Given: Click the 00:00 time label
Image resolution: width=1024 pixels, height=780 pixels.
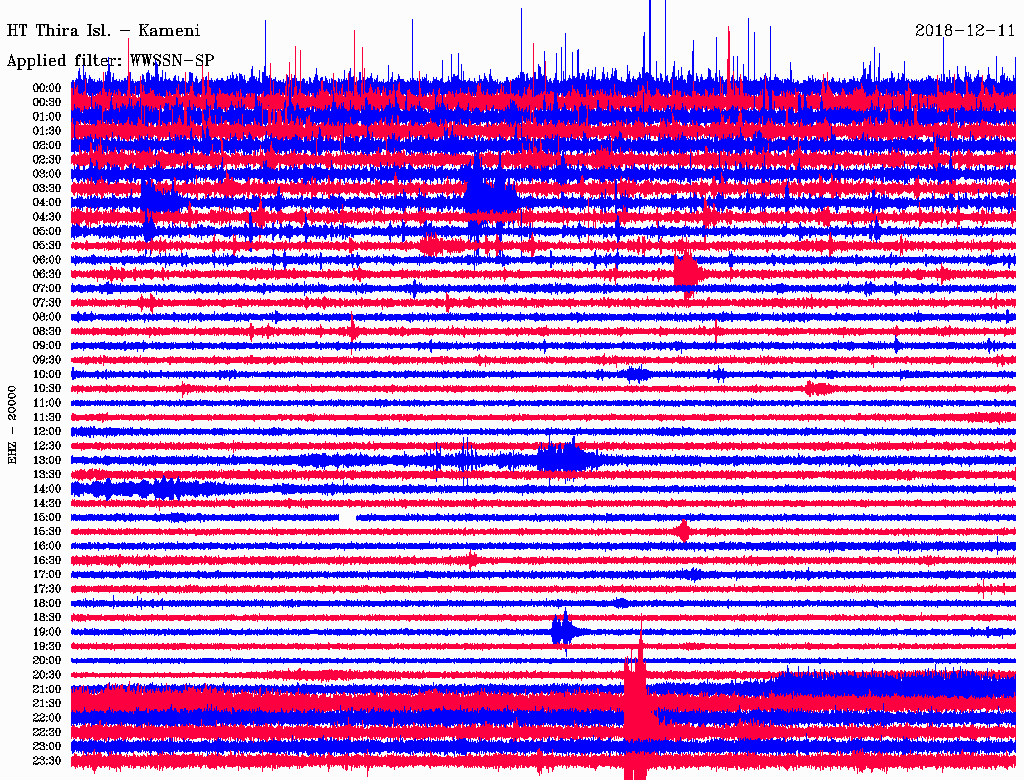Looking at the screenshot, I should (x=47, y=88).
